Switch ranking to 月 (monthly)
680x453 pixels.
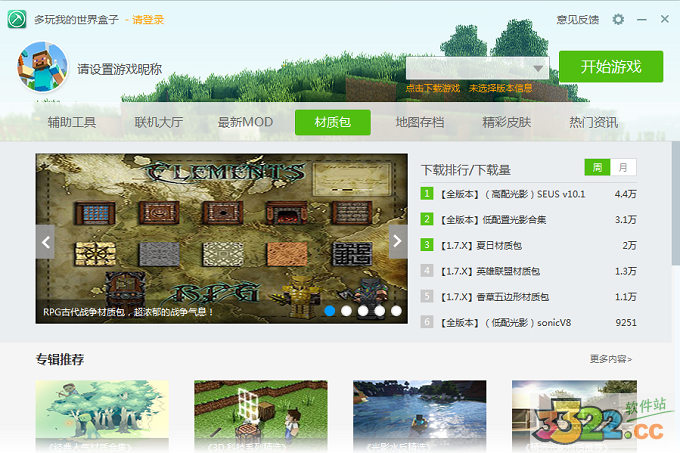623,167
